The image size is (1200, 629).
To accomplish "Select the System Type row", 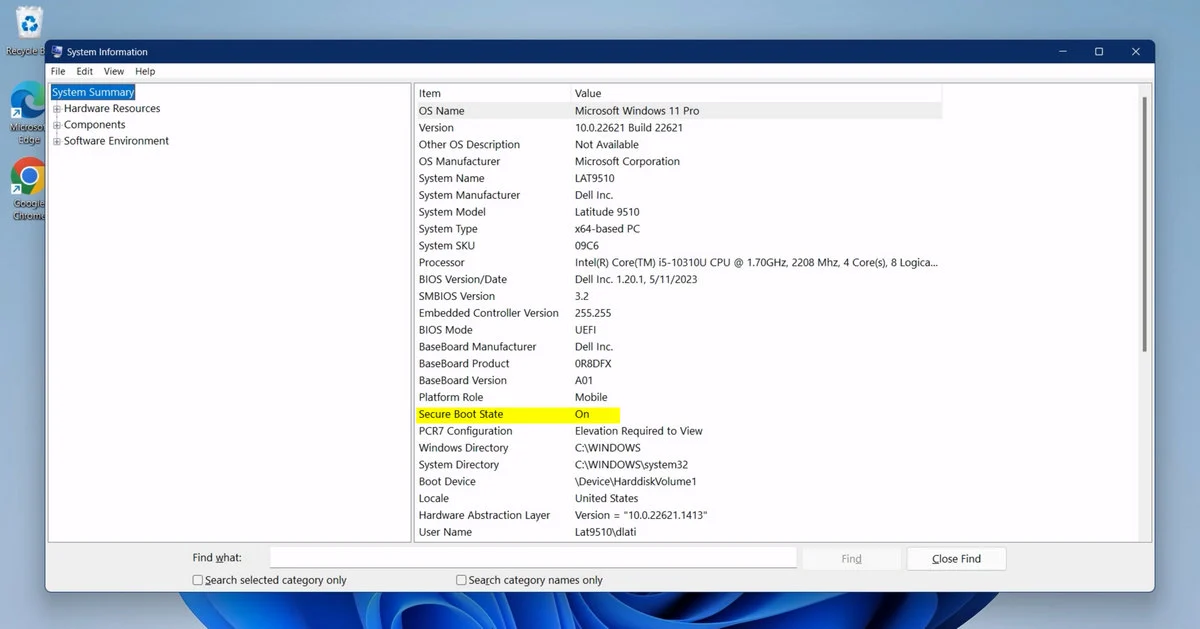I will coord(678,229).
